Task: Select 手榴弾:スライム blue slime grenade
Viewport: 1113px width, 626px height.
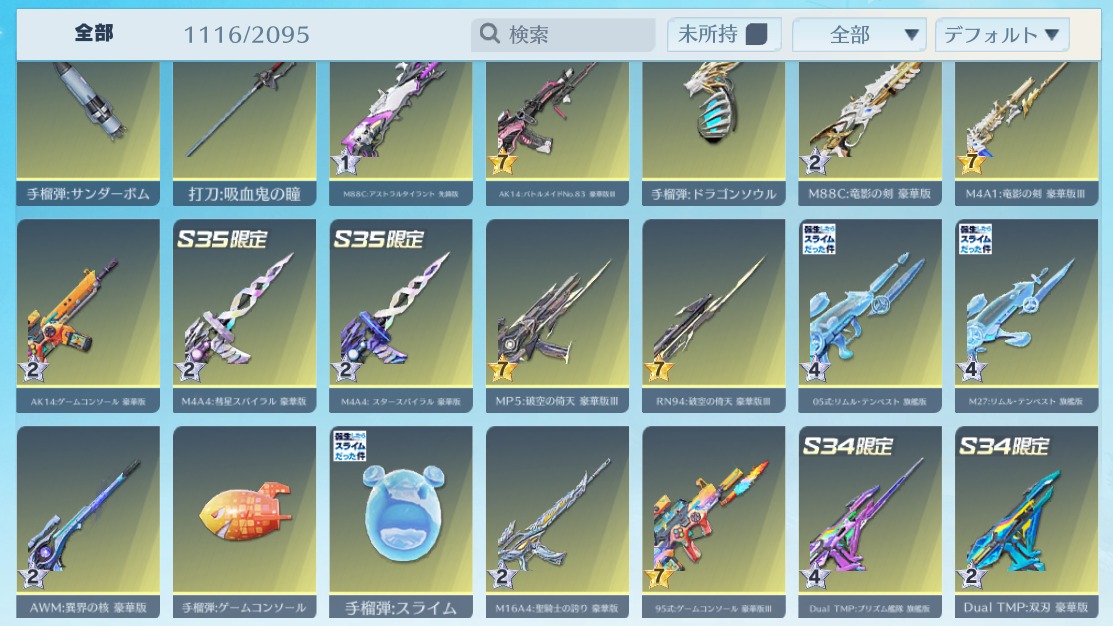Action: click(400, 522)
